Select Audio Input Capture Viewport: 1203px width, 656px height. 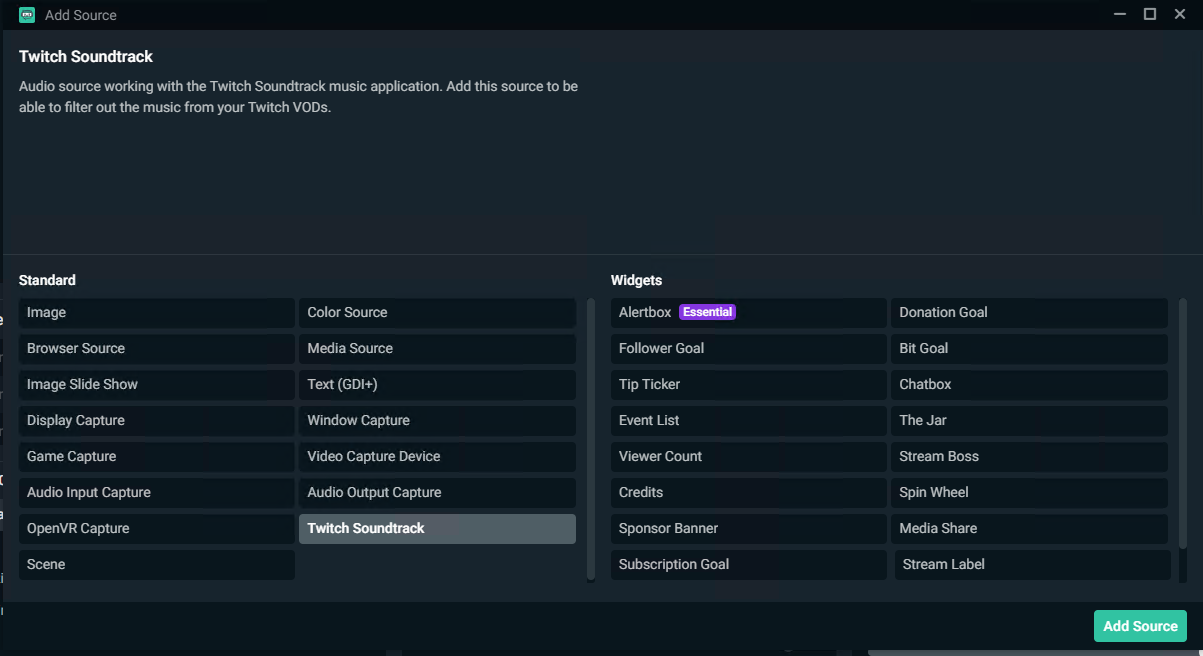(155, 492)
